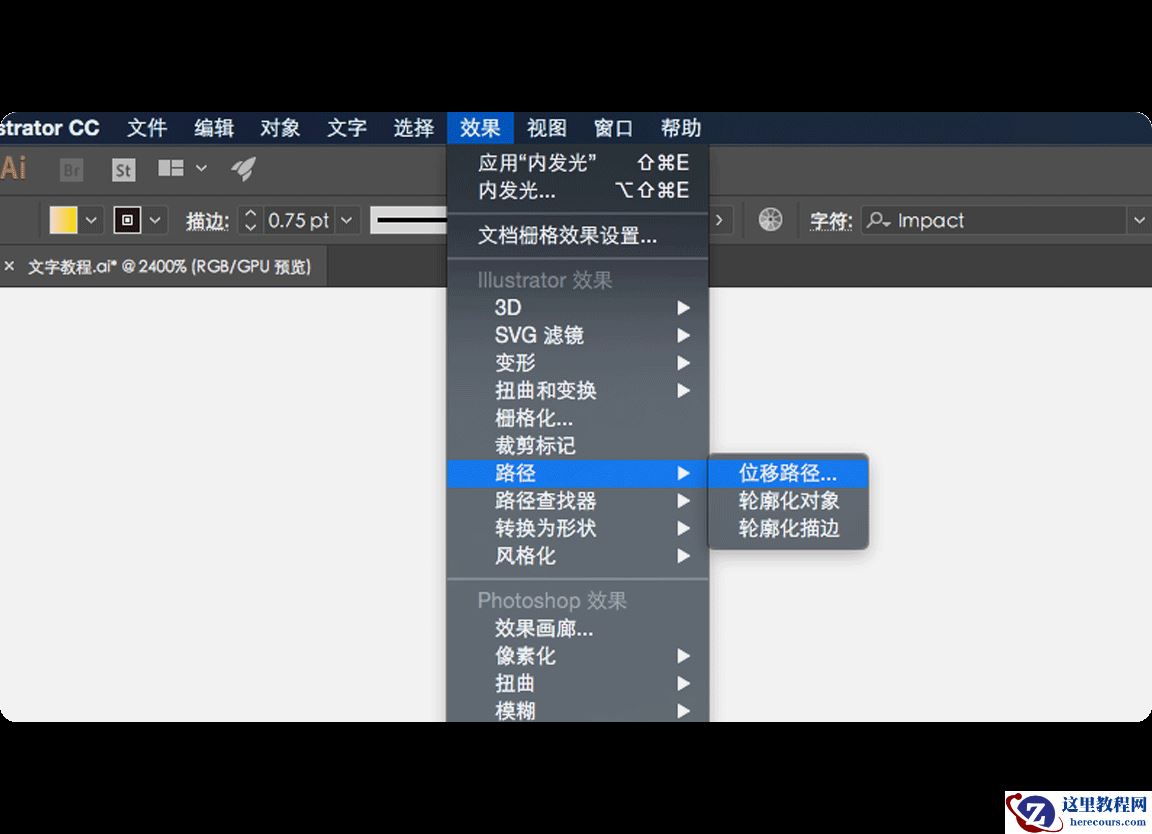1152x834 pixels.
Task: Open the stroke color dropdown arrow
Action: point(153,220)
